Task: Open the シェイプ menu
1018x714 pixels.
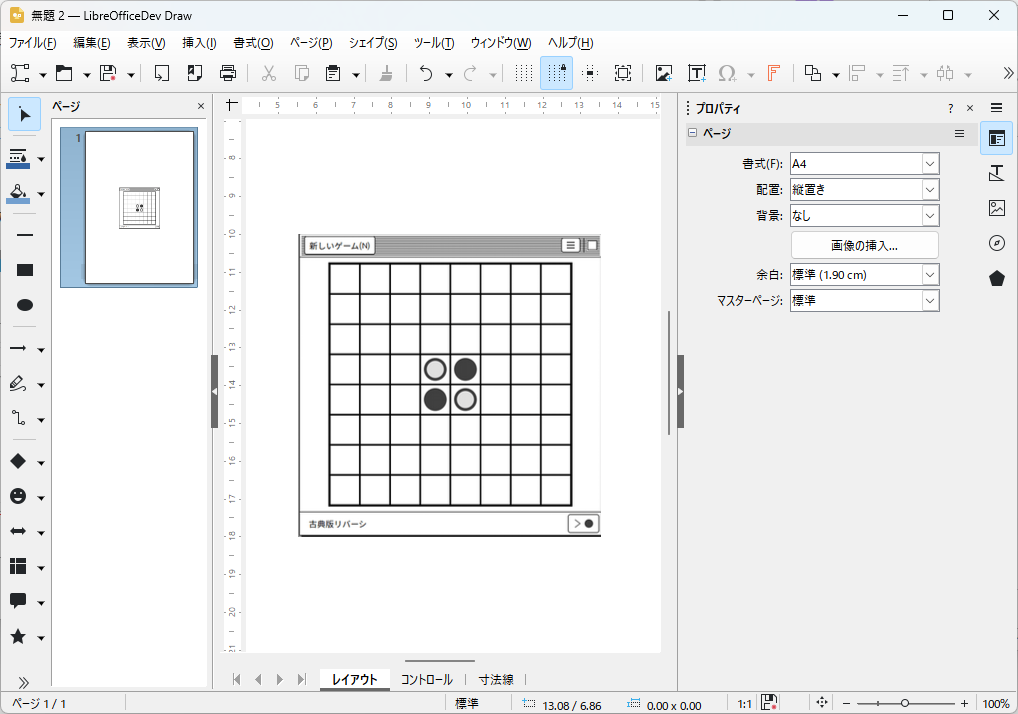Action: pyautogui.click(x=373, y=43)
